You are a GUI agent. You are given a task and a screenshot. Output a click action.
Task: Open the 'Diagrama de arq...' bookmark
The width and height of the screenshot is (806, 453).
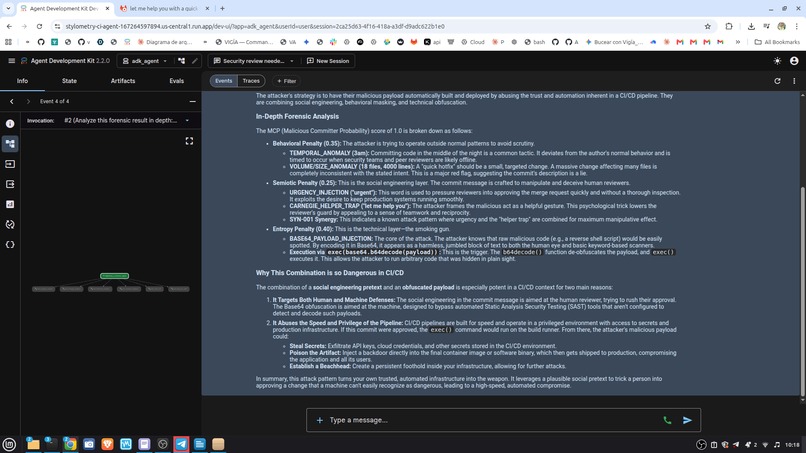pyautogui.click(x=164, y=42)
